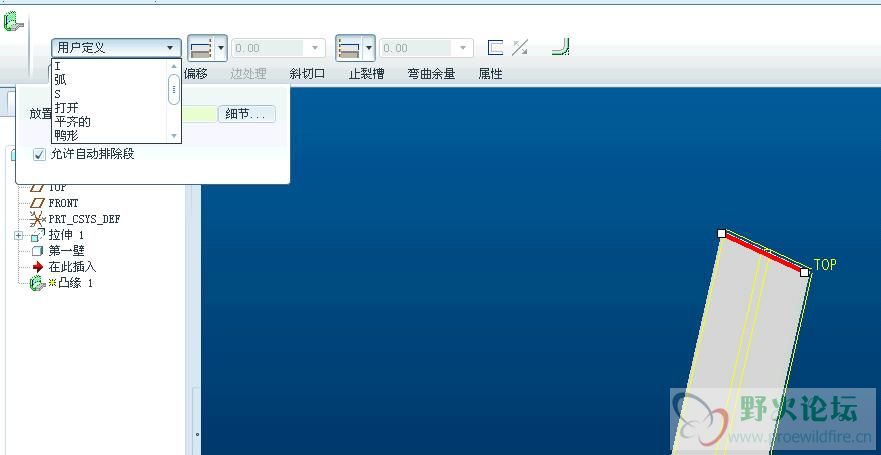
Task: Click the 在此插入 marker in model tree
Action: (x=72, y=267)
